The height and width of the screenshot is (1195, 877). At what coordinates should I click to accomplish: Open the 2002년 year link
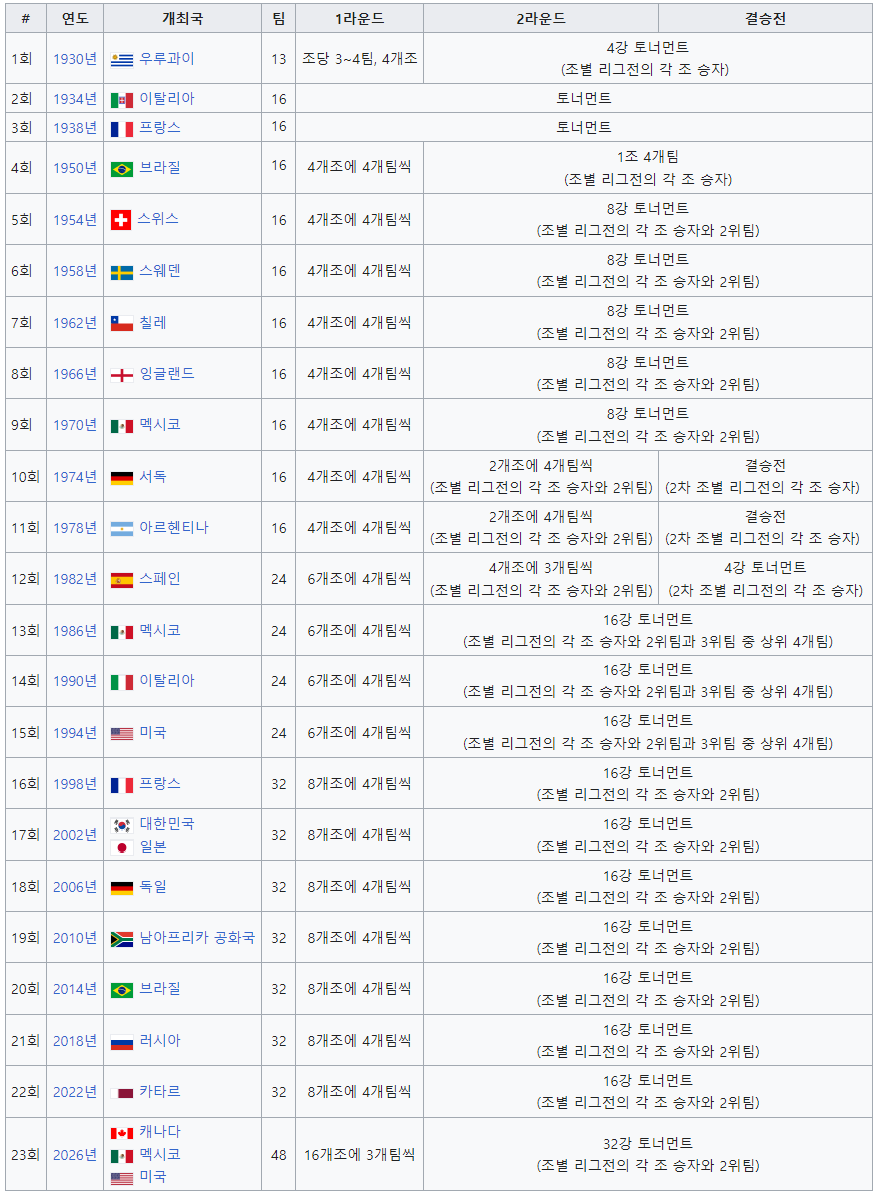[75, 835]
